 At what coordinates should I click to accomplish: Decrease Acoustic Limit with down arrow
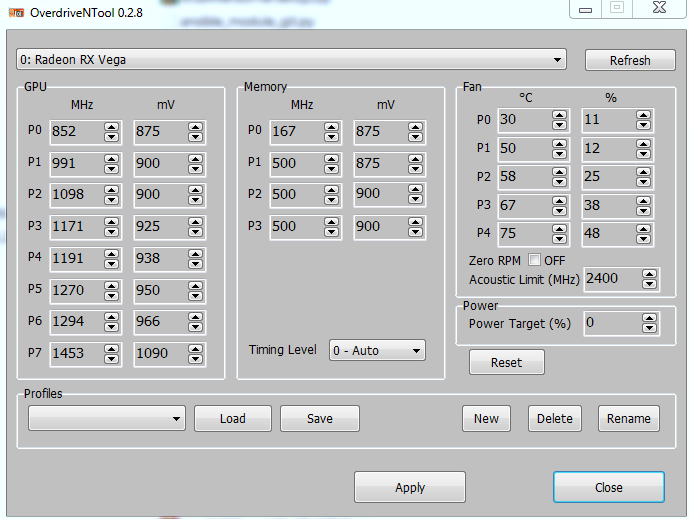(649, 284)
